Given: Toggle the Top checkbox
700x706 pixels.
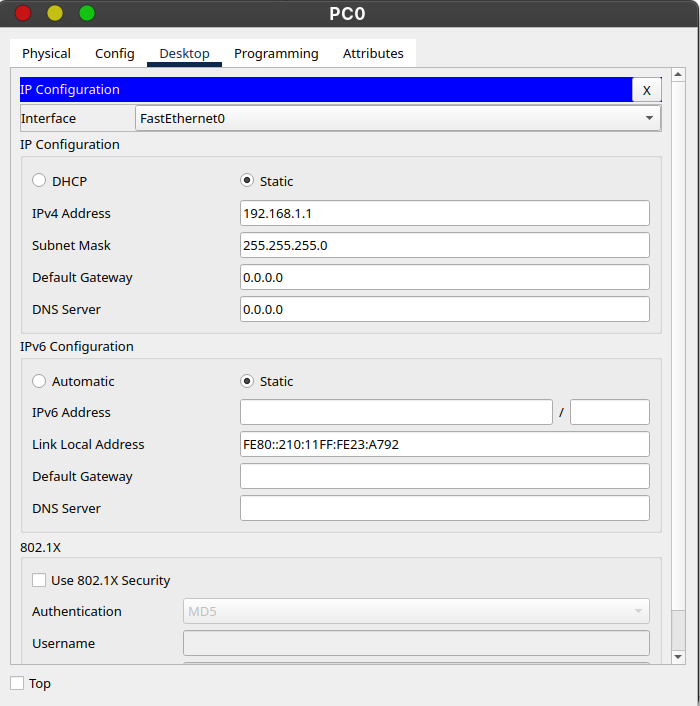Looking at the screenshot, I should (17, 683).
